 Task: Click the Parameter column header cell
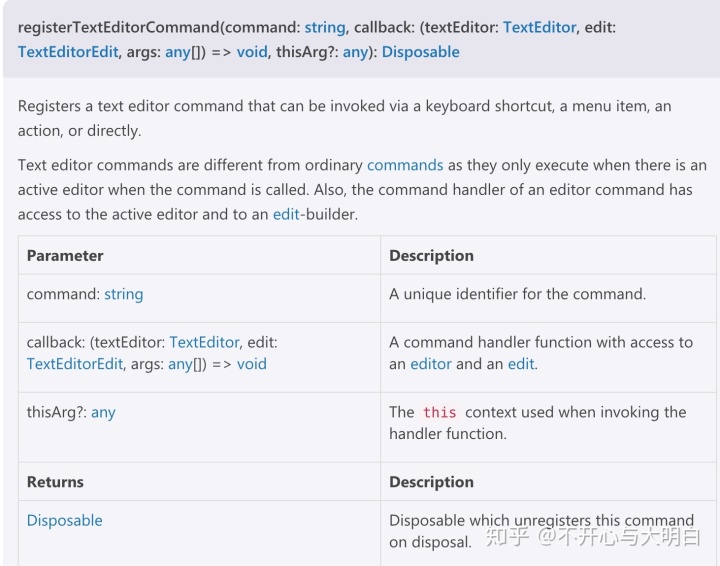point(199,255)
